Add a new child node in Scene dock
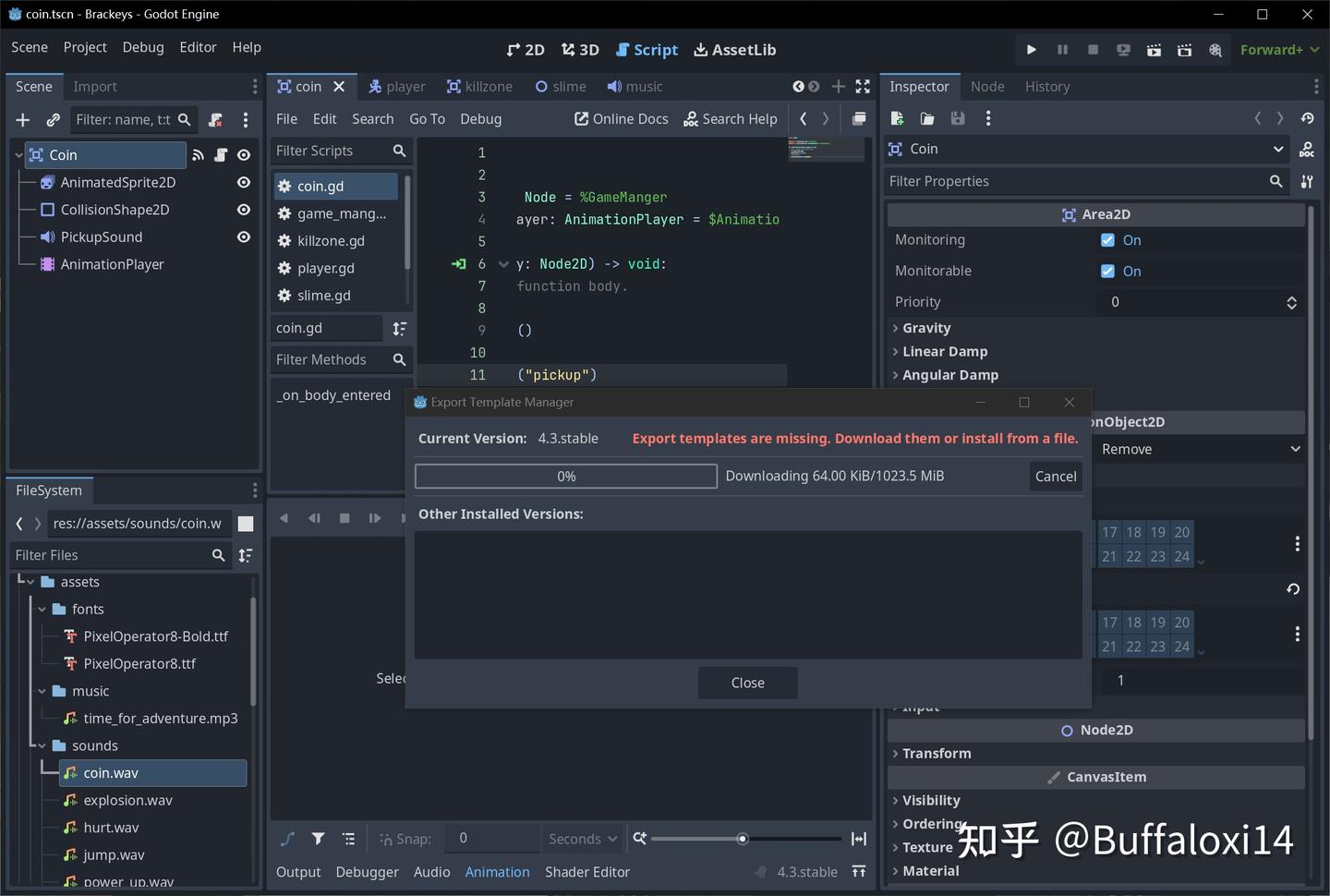1330x896 pixels. click(22, 119)
